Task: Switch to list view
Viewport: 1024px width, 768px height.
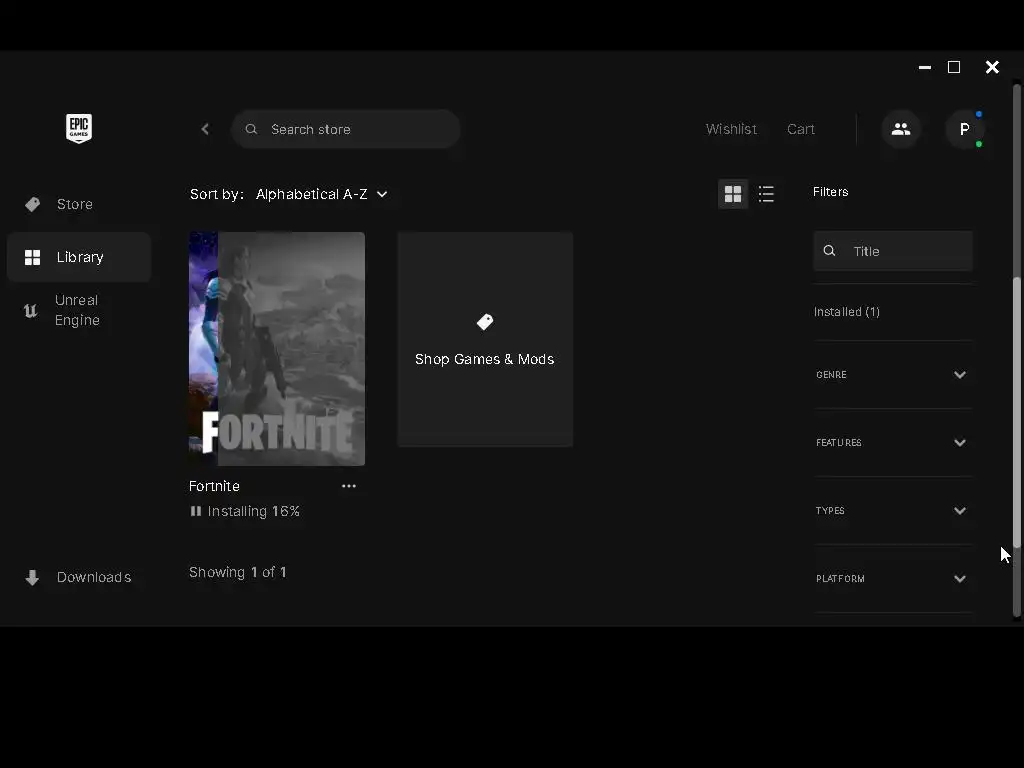Action: (x=766, y=194)
